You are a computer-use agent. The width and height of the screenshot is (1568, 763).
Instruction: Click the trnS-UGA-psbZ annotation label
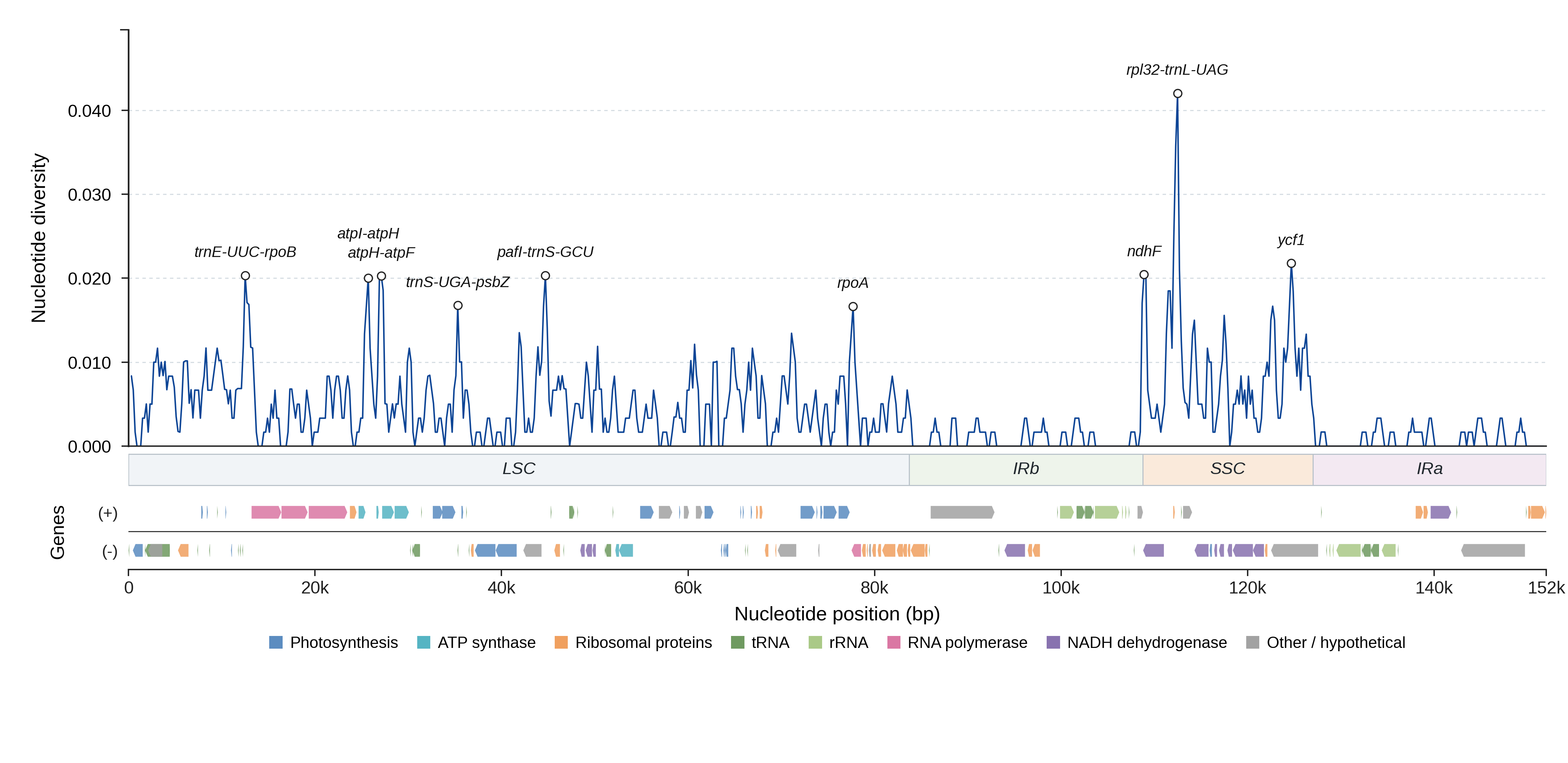coord(458,282)
